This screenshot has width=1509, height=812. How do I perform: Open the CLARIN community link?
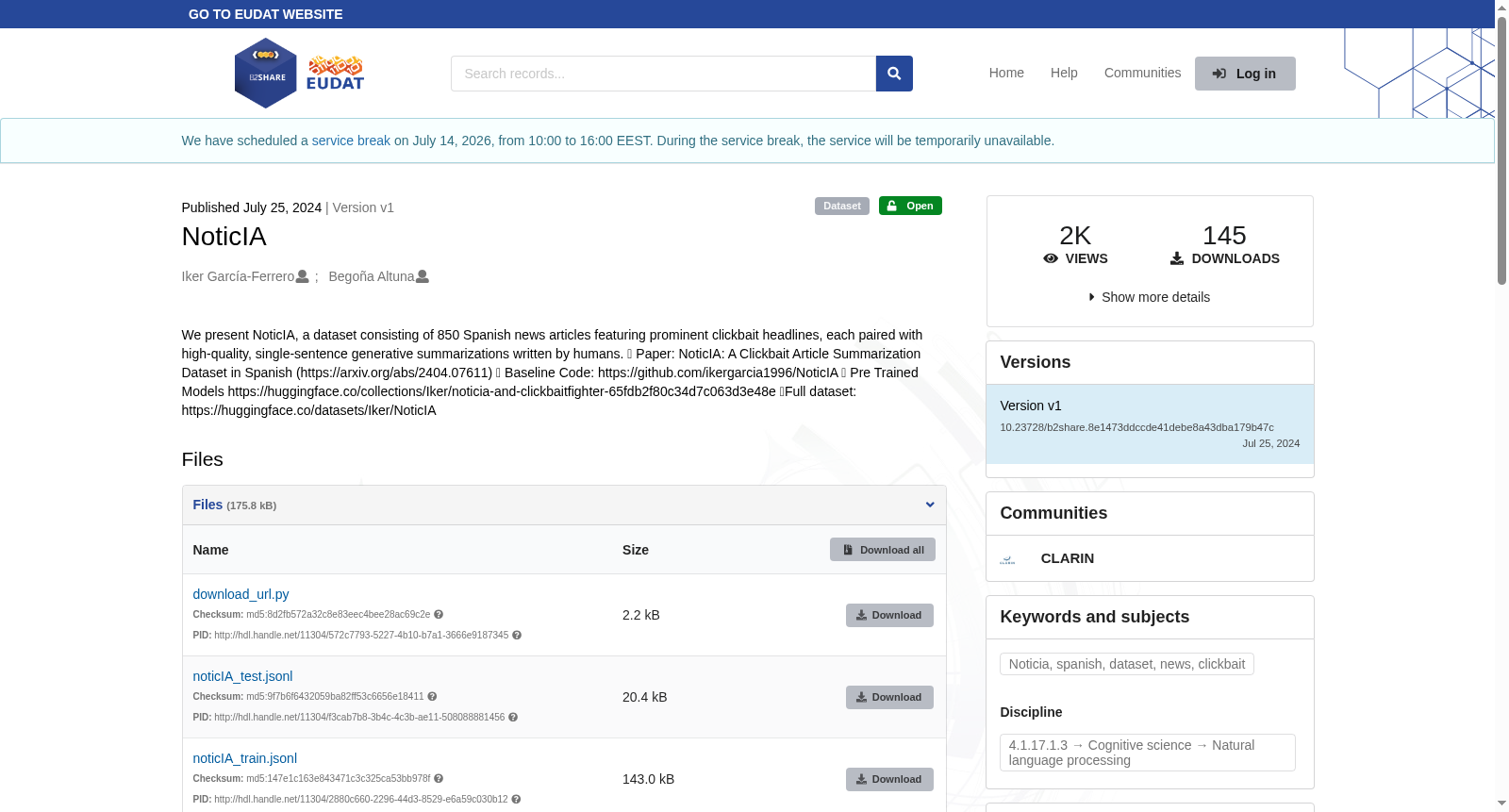tap(1068, 558)
